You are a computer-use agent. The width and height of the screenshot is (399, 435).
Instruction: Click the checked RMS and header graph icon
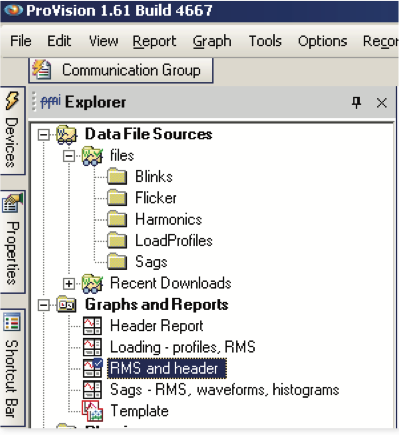point(92,368)
